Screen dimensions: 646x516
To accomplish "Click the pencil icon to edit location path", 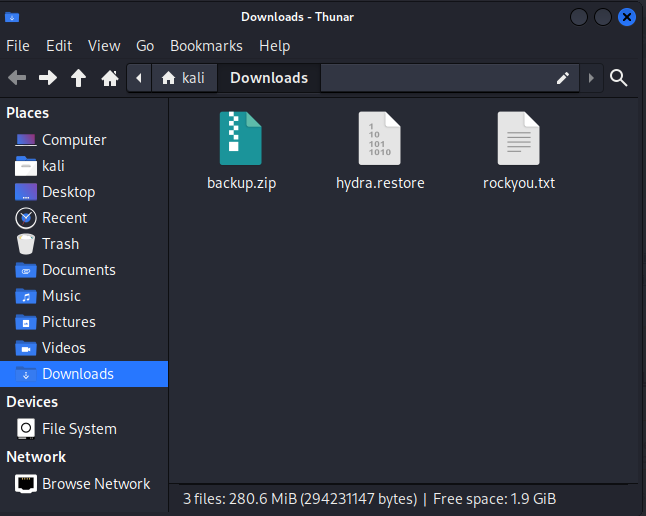I will (x=563, y=78).
